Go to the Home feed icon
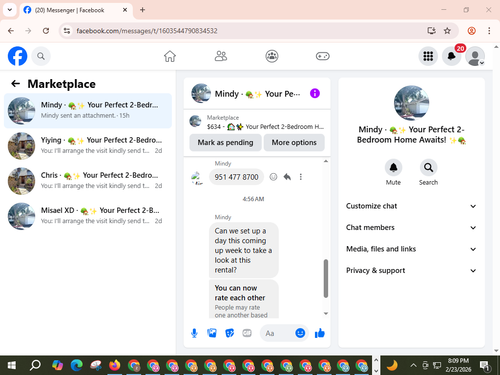The height and width of the screenshot is (375, 500). pyautogui.click(x=170, y=56)
